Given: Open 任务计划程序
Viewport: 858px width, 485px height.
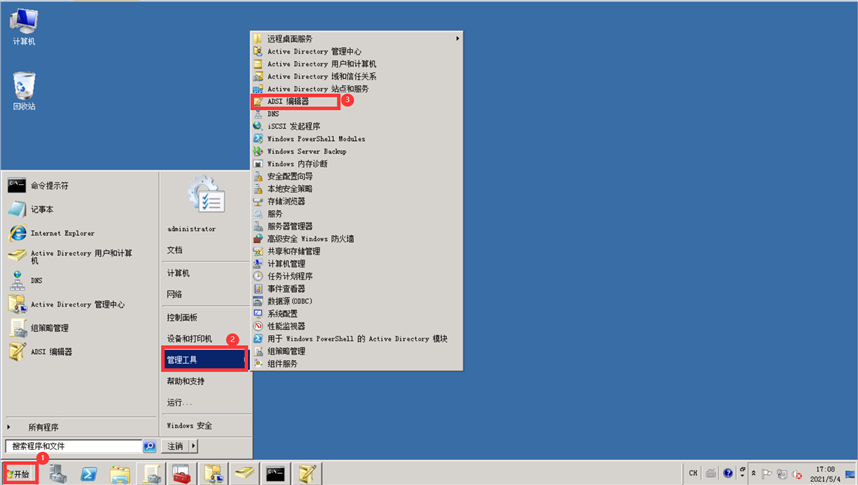Looking at the screenshot, I should click(356, 276).
